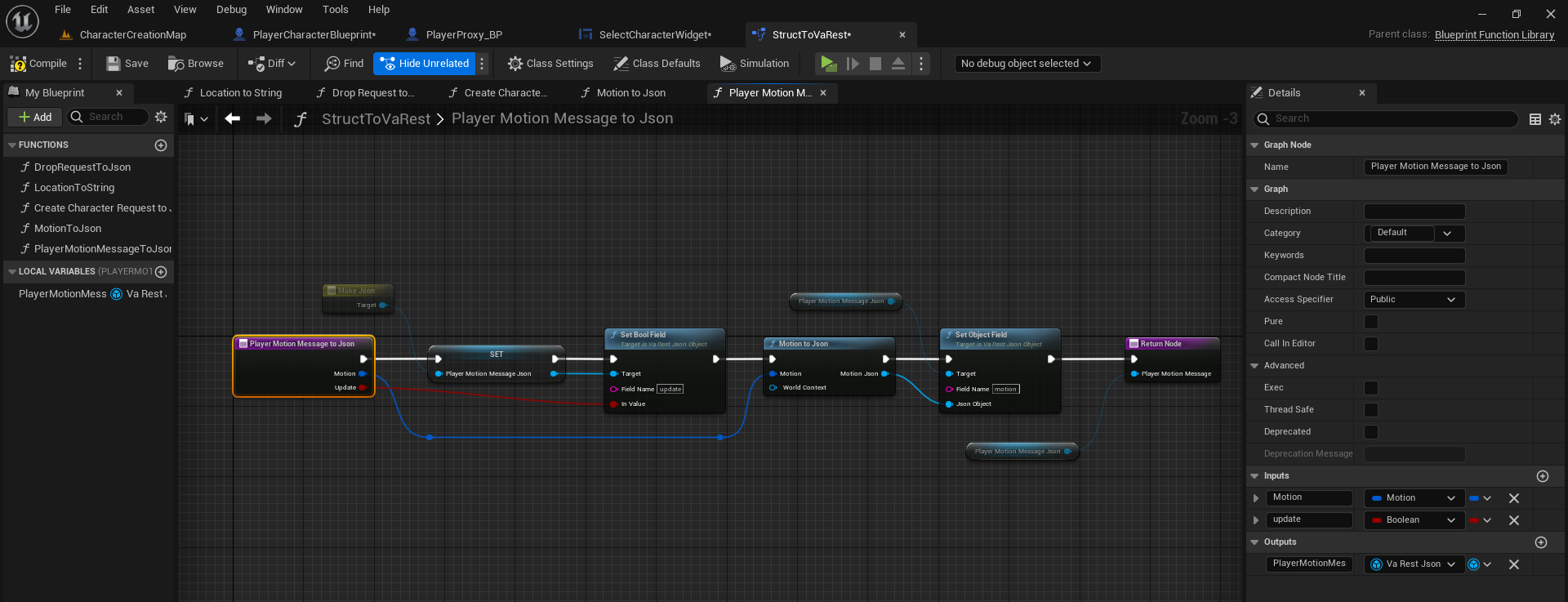Image resolution: width=1568 pixels, height=602 pixels.
Task: Toggle the Pure checkbox
Action: pyautogui.click(x=1371, y=322)
